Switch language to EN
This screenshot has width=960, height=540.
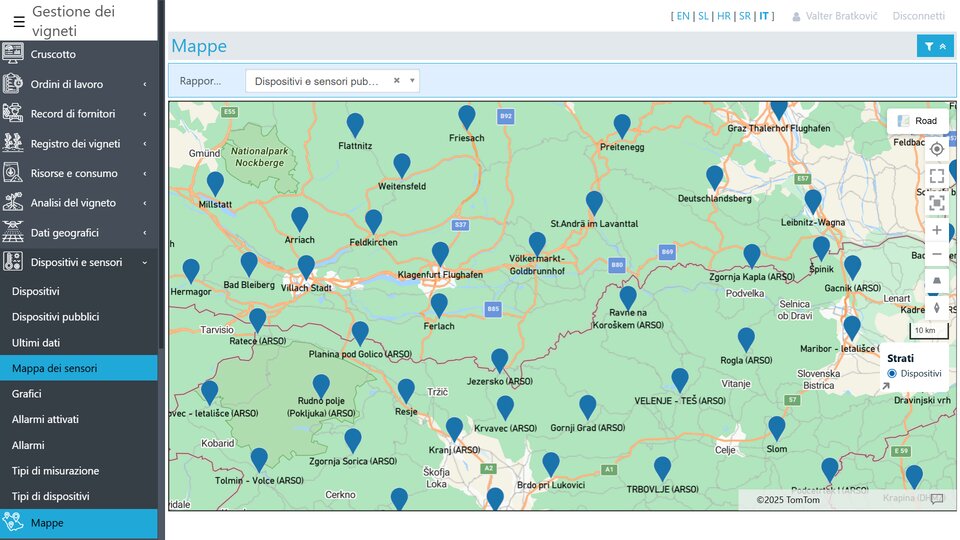pyautogui.click(x=683, y=16)
